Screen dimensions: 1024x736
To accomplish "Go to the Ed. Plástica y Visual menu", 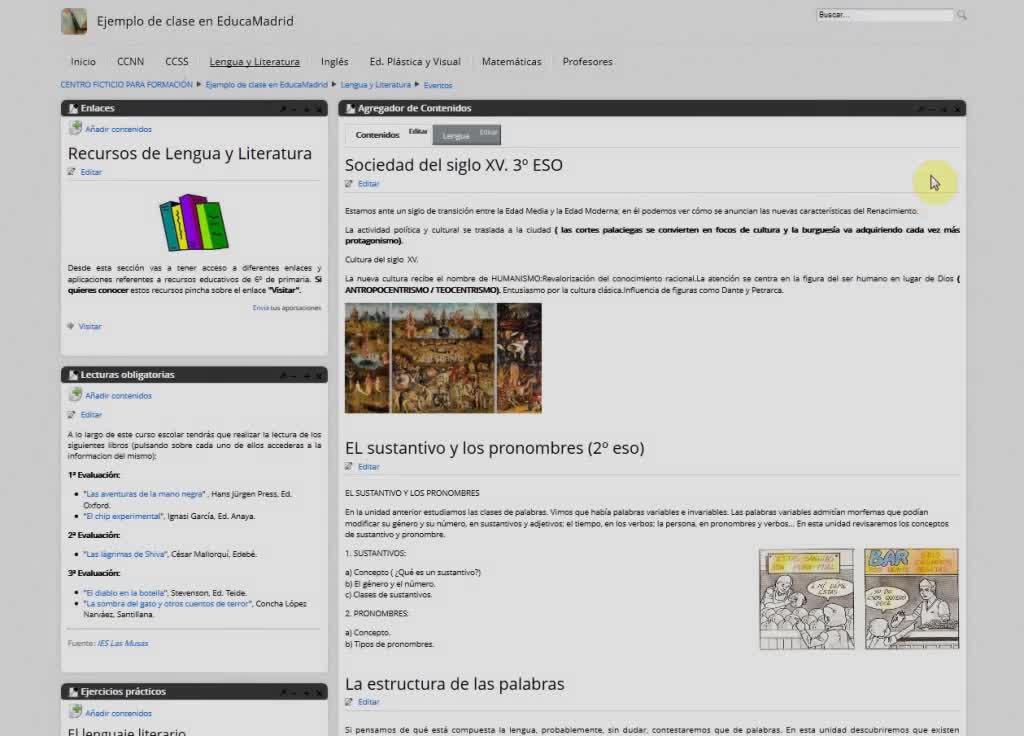I will 415,62.
